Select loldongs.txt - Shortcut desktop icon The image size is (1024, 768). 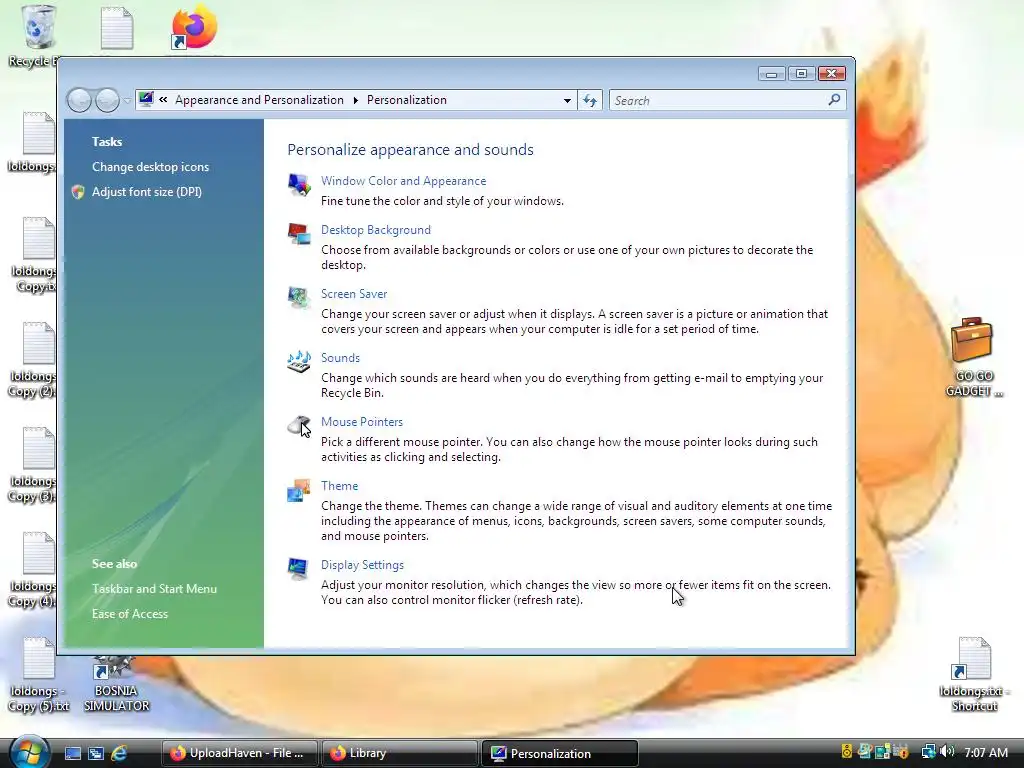pos(974,675)
